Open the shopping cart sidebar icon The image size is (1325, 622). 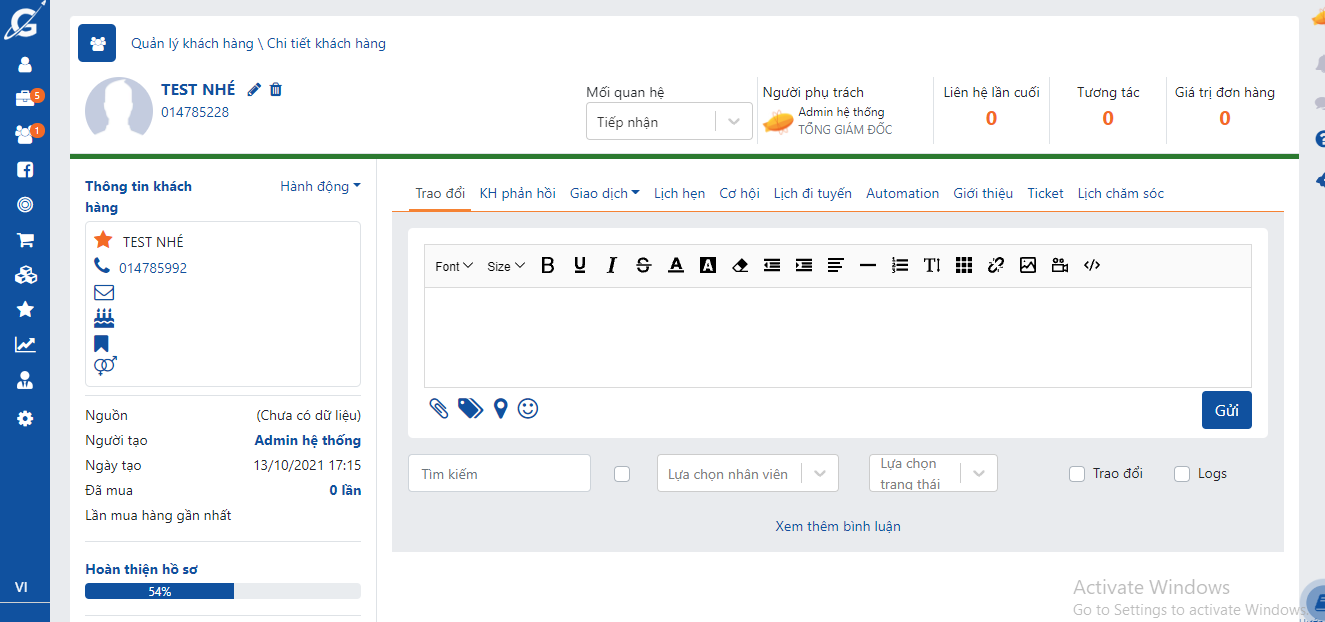tap(25, 240)
